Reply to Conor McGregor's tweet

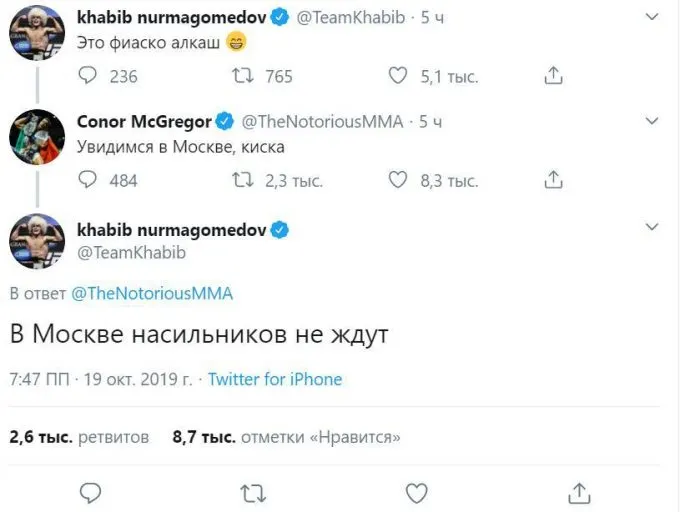click(89, 180)
